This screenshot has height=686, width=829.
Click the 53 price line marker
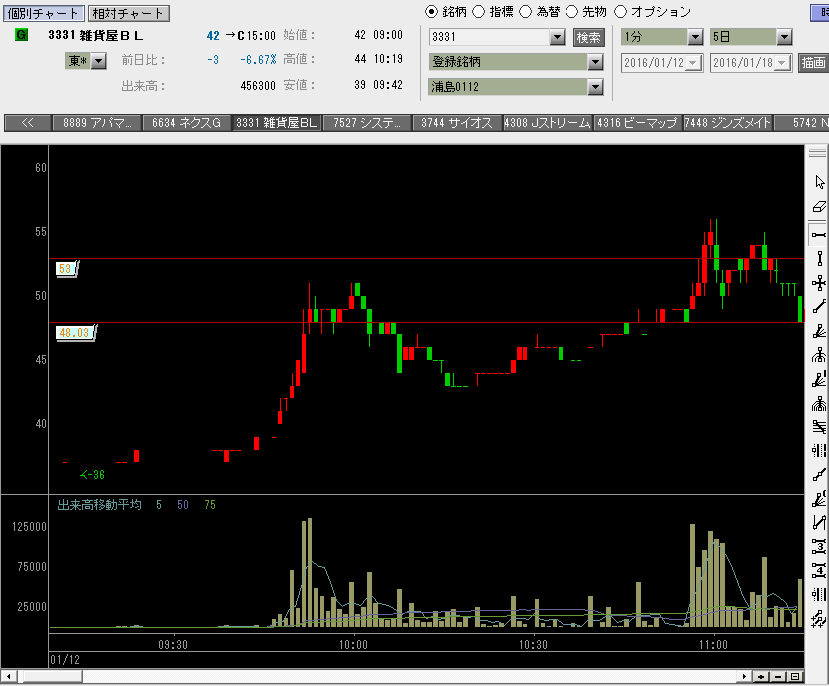[67, 268]
